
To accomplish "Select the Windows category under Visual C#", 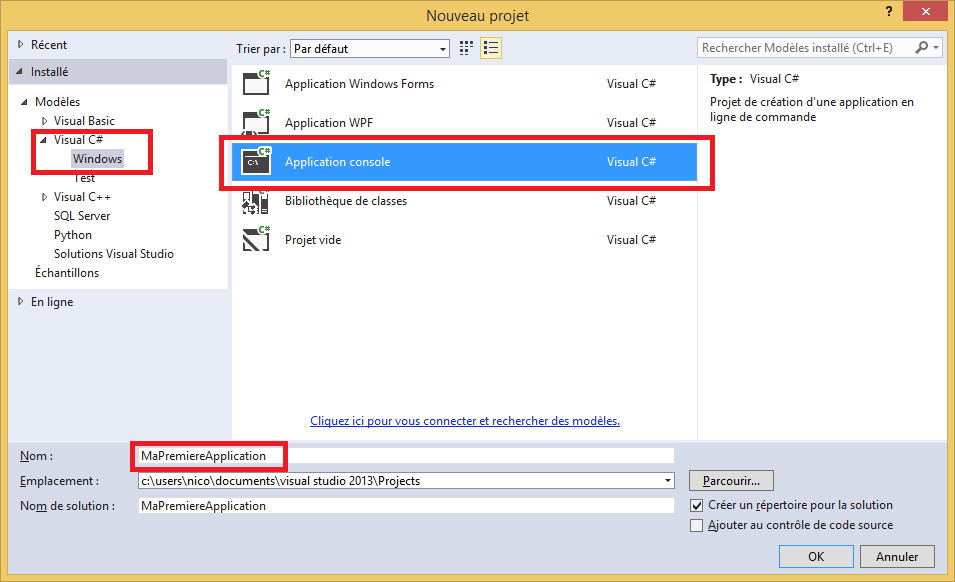I will (97, 159).
